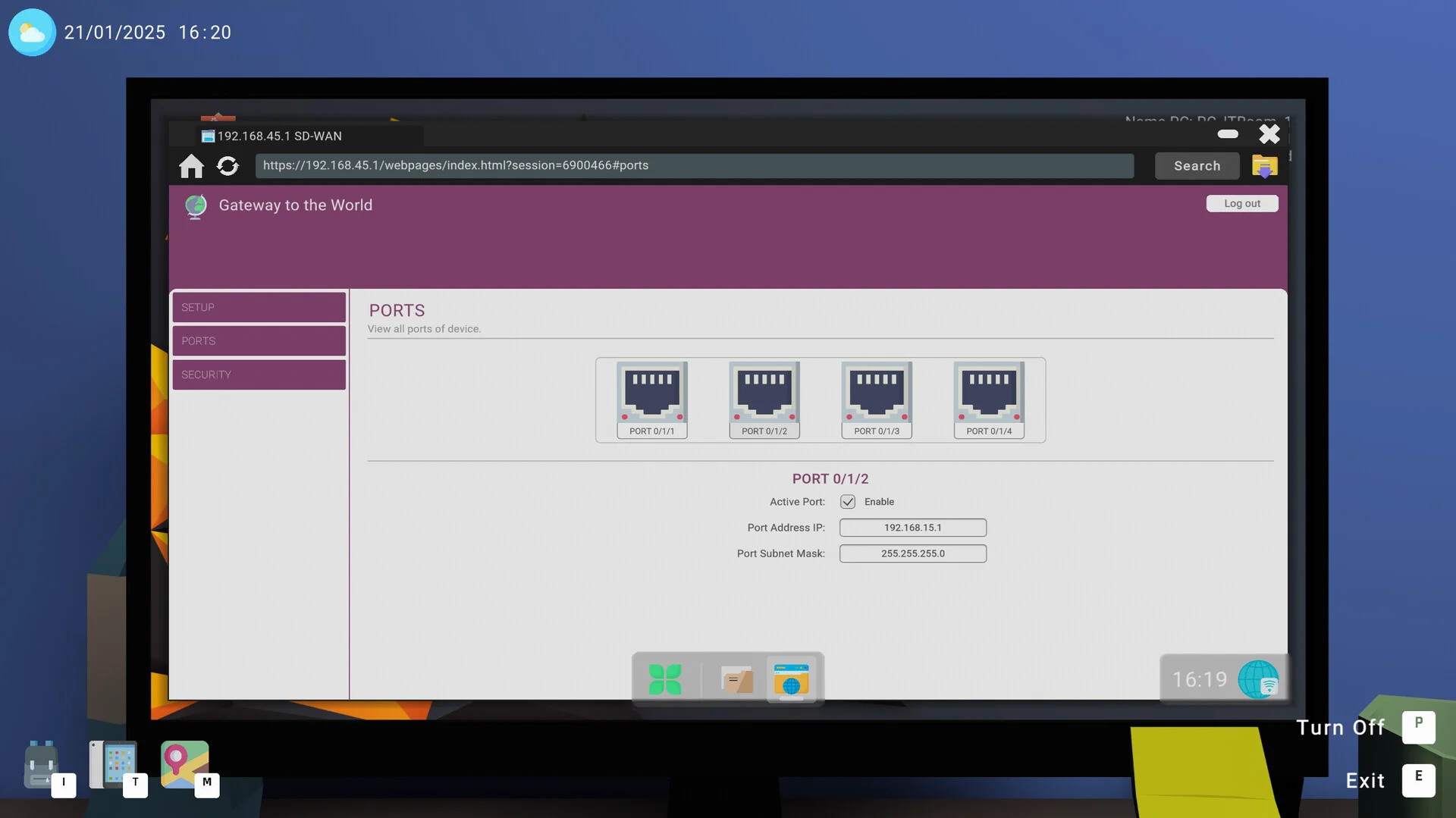The height and width of the screenshot is (818, 1456).
Task: Select the PORT 0/1/1 port icon
Action: 651,394
